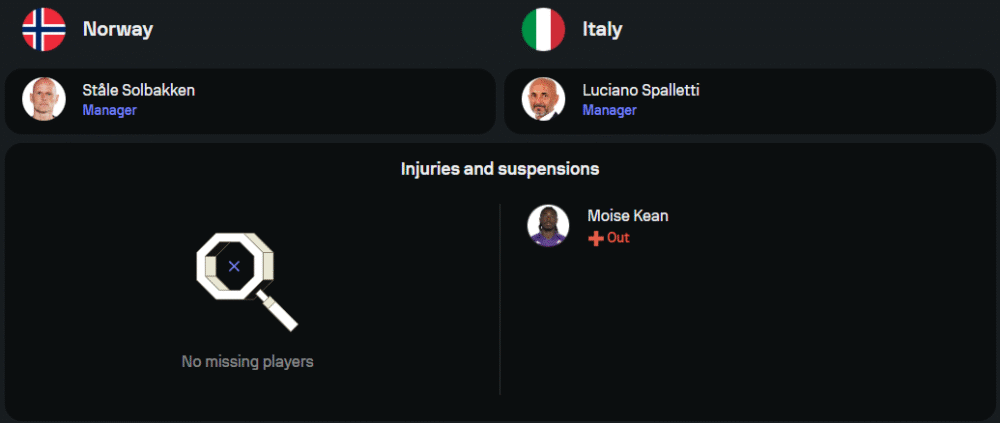The height and width of the screenshot is (423, 1000).
Task: Click the Injuries and suspensions heading
Action: [500, 169]
